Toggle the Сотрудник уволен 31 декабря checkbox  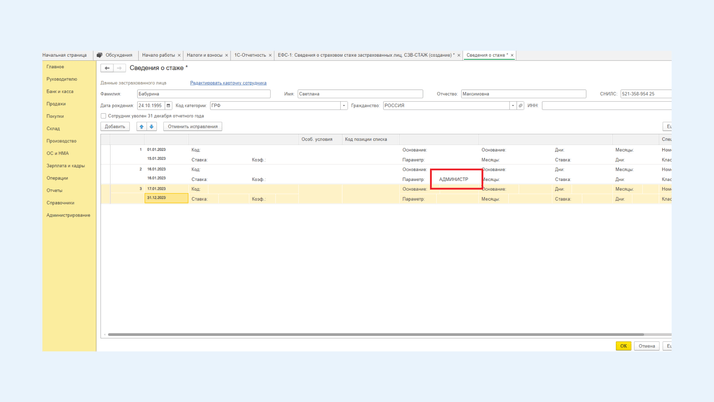pyautogui.click(x=104, y=116)
